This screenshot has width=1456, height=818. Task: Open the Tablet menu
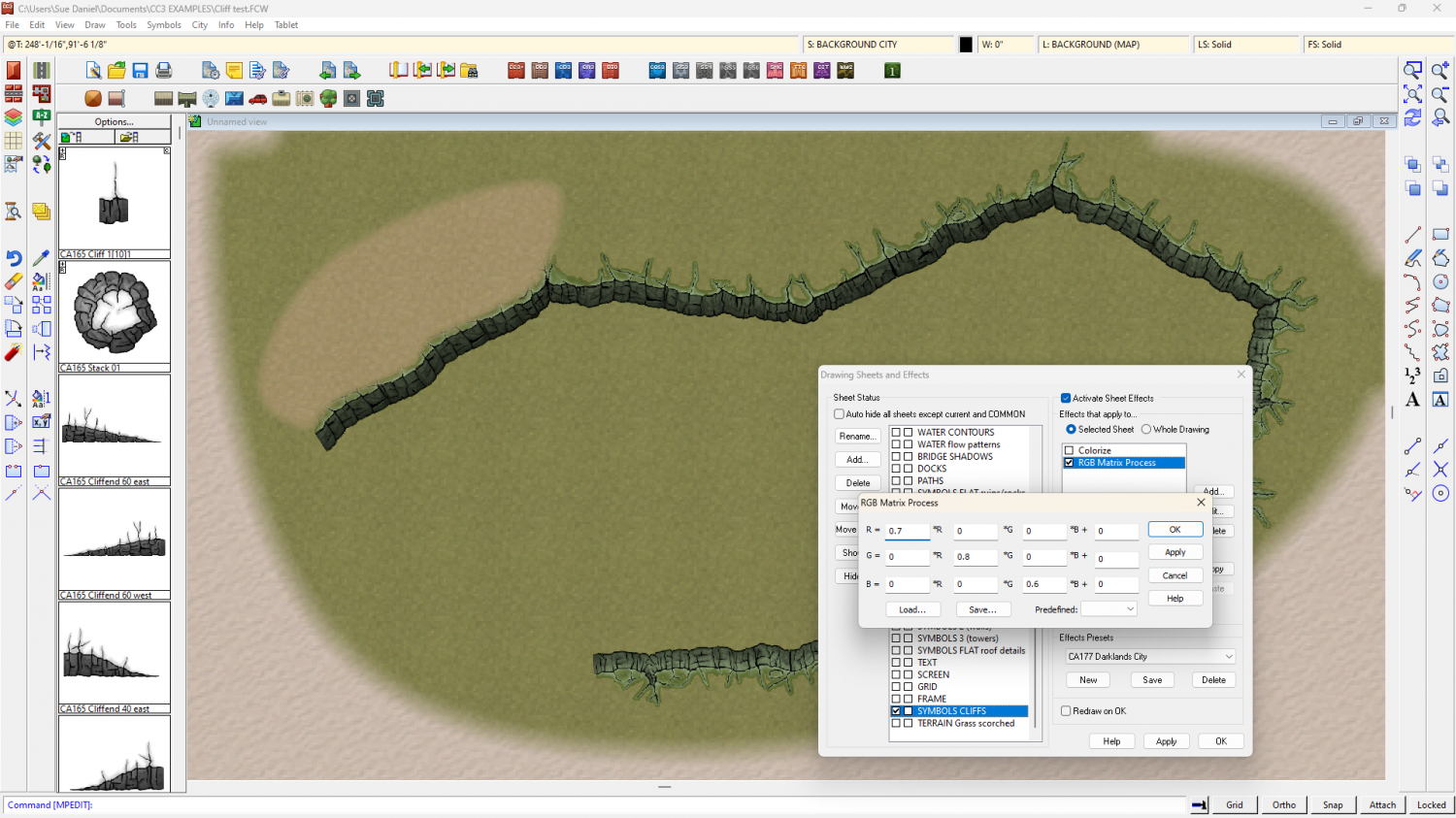(286, 25)
